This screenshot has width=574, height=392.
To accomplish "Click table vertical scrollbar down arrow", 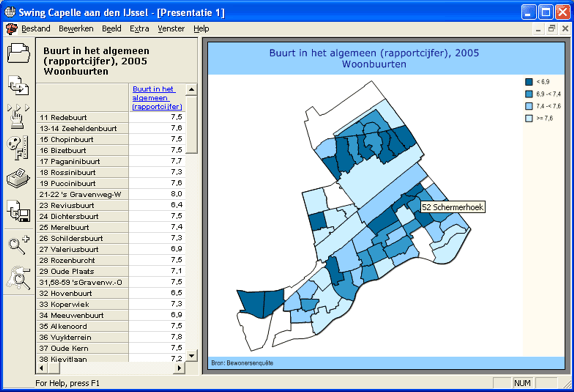I will [x=191, y=355].
